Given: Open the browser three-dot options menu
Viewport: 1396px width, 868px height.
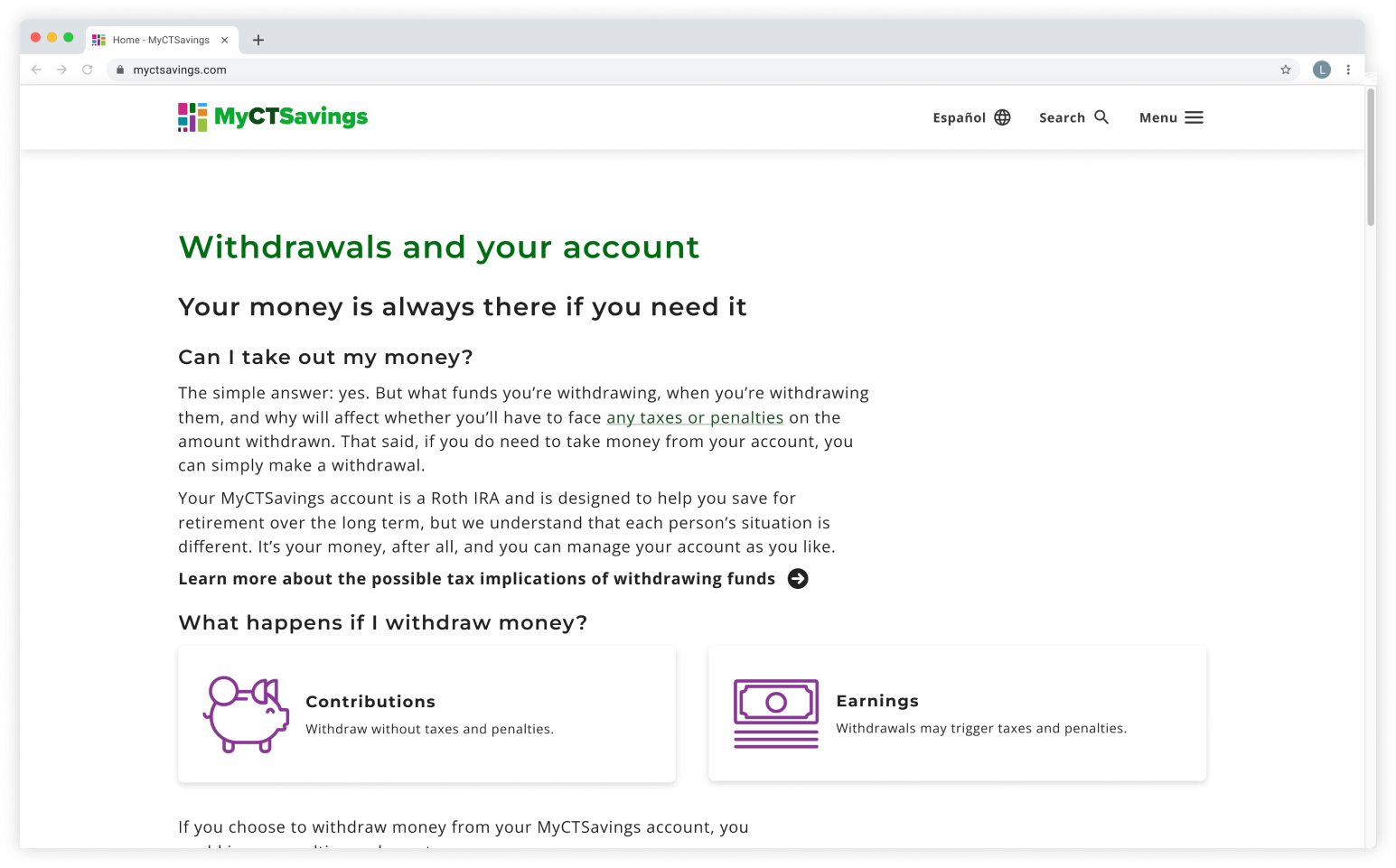Looking at the screenshot, I should click(x=1348, y=69).
